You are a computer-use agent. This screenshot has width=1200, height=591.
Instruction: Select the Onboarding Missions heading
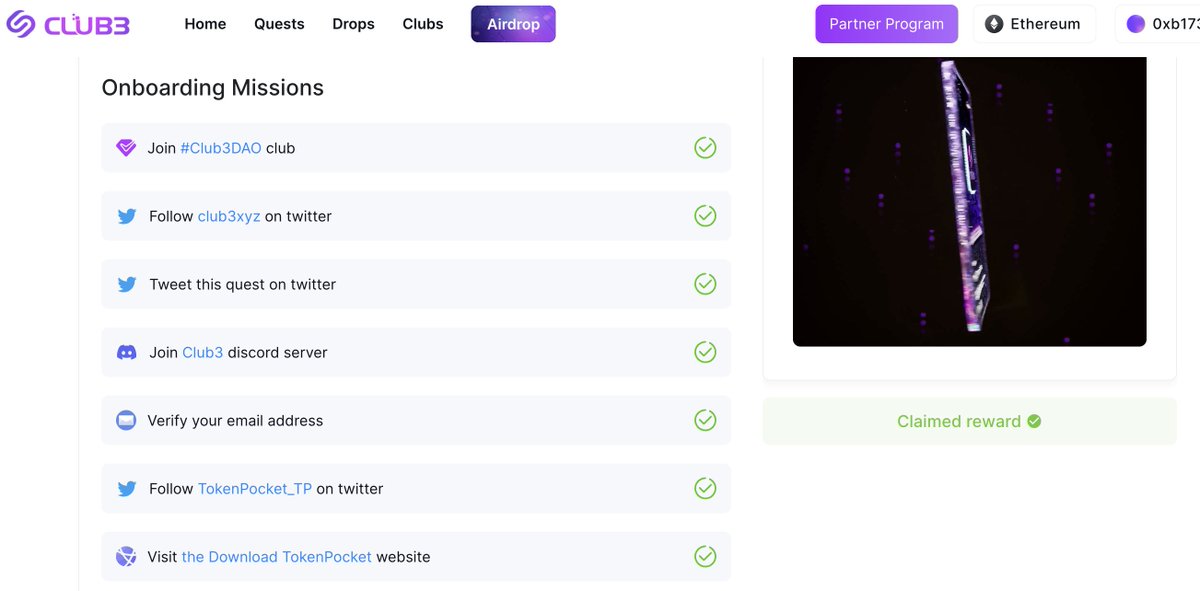point(213,88)
